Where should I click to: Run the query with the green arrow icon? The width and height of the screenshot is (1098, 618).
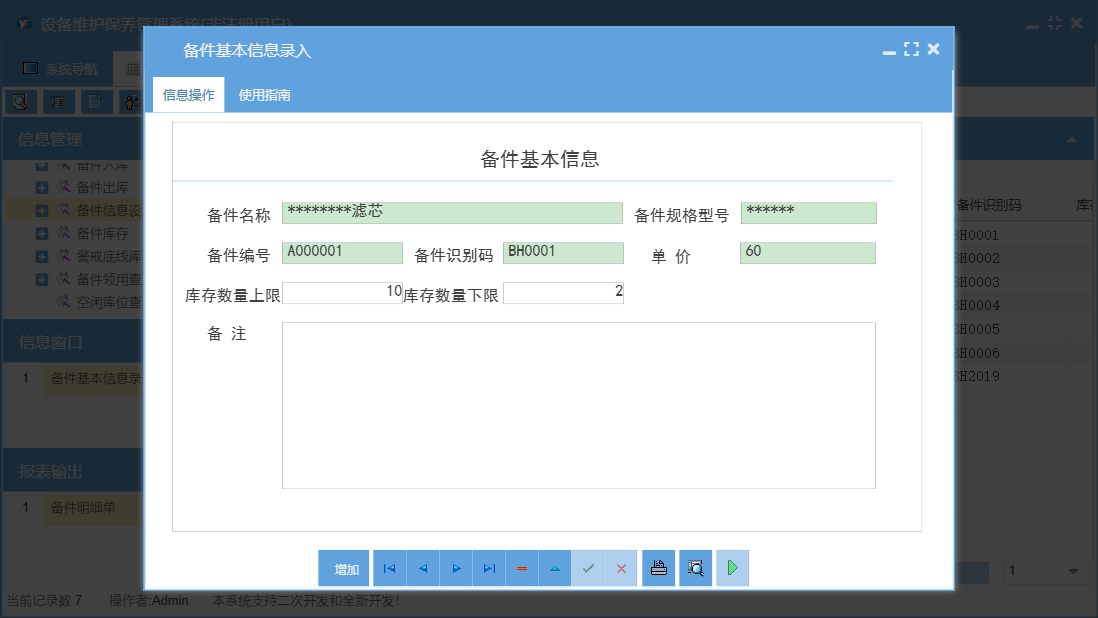732,568
